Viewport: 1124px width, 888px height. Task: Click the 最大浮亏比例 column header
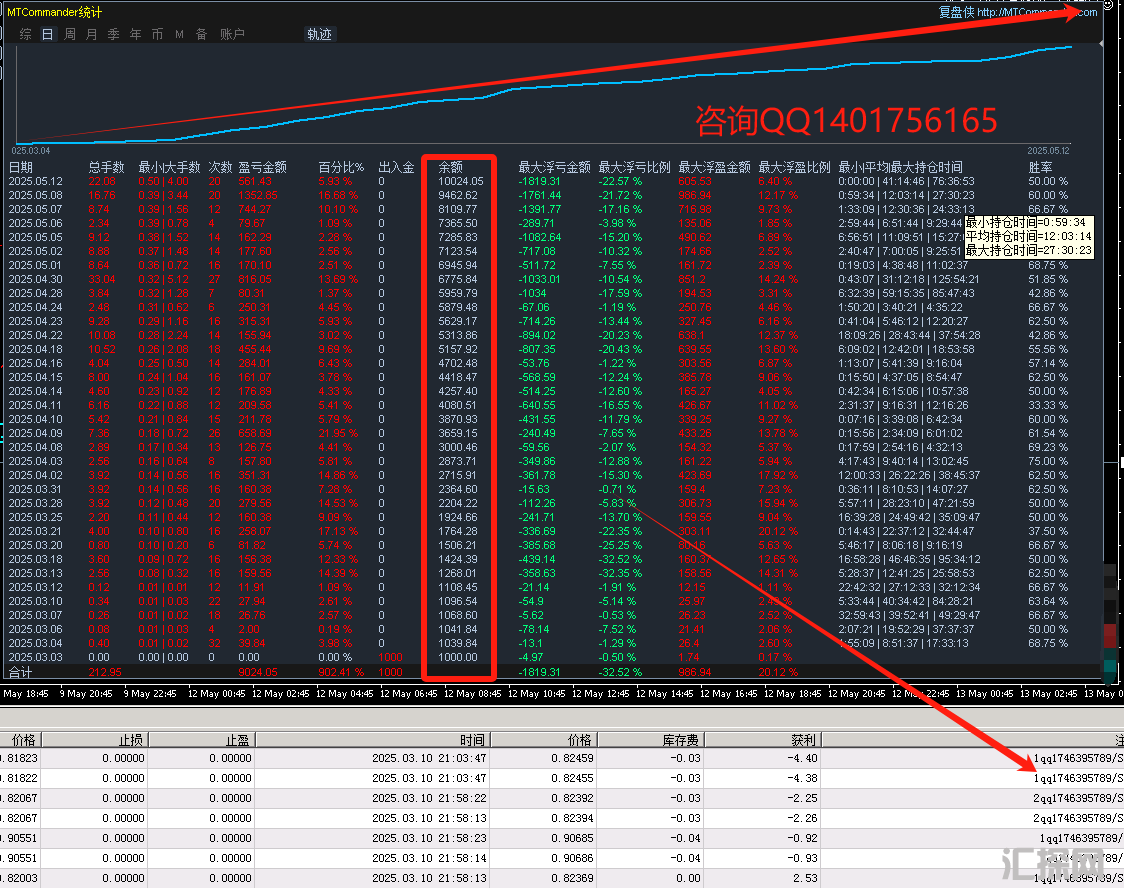634,167
